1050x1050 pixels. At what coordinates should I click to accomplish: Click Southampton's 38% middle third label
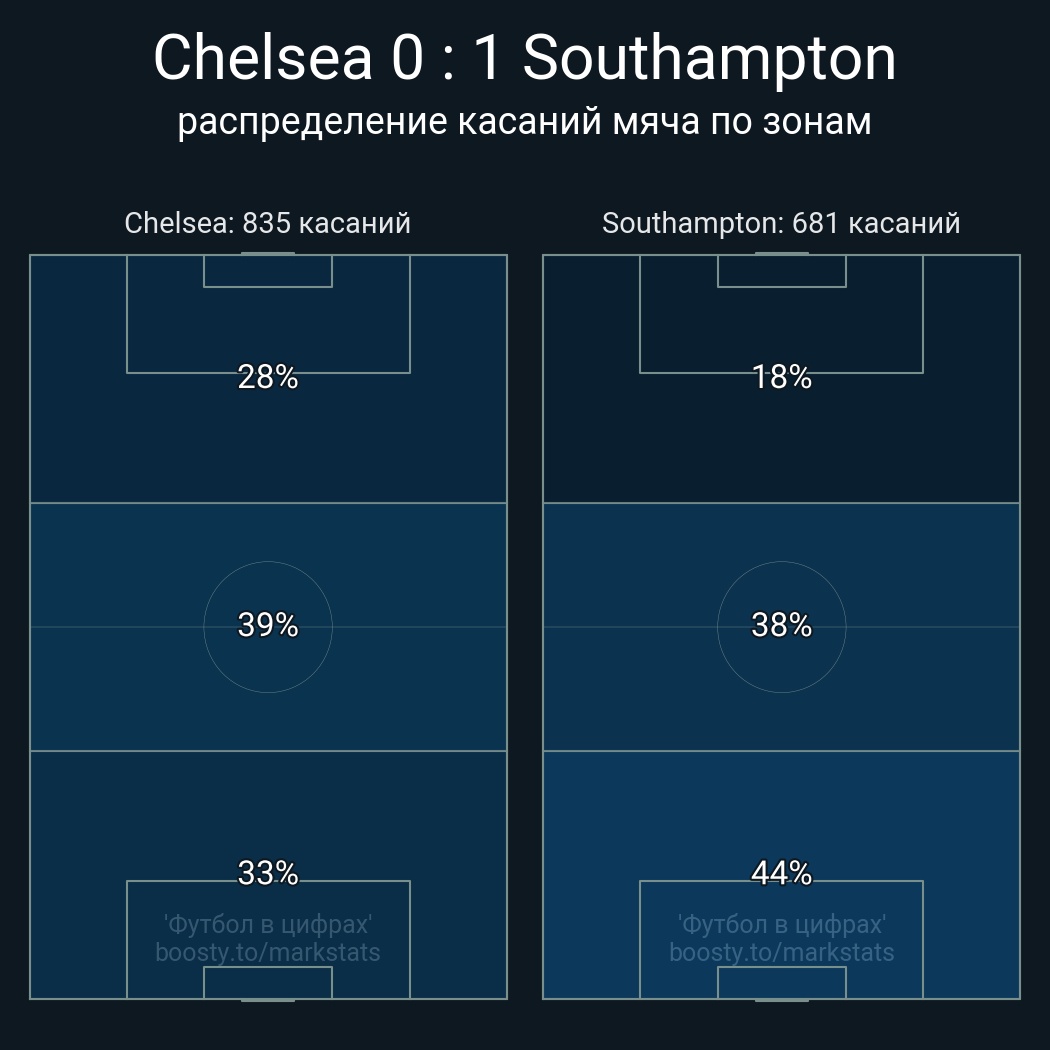(x=781, y=625)
